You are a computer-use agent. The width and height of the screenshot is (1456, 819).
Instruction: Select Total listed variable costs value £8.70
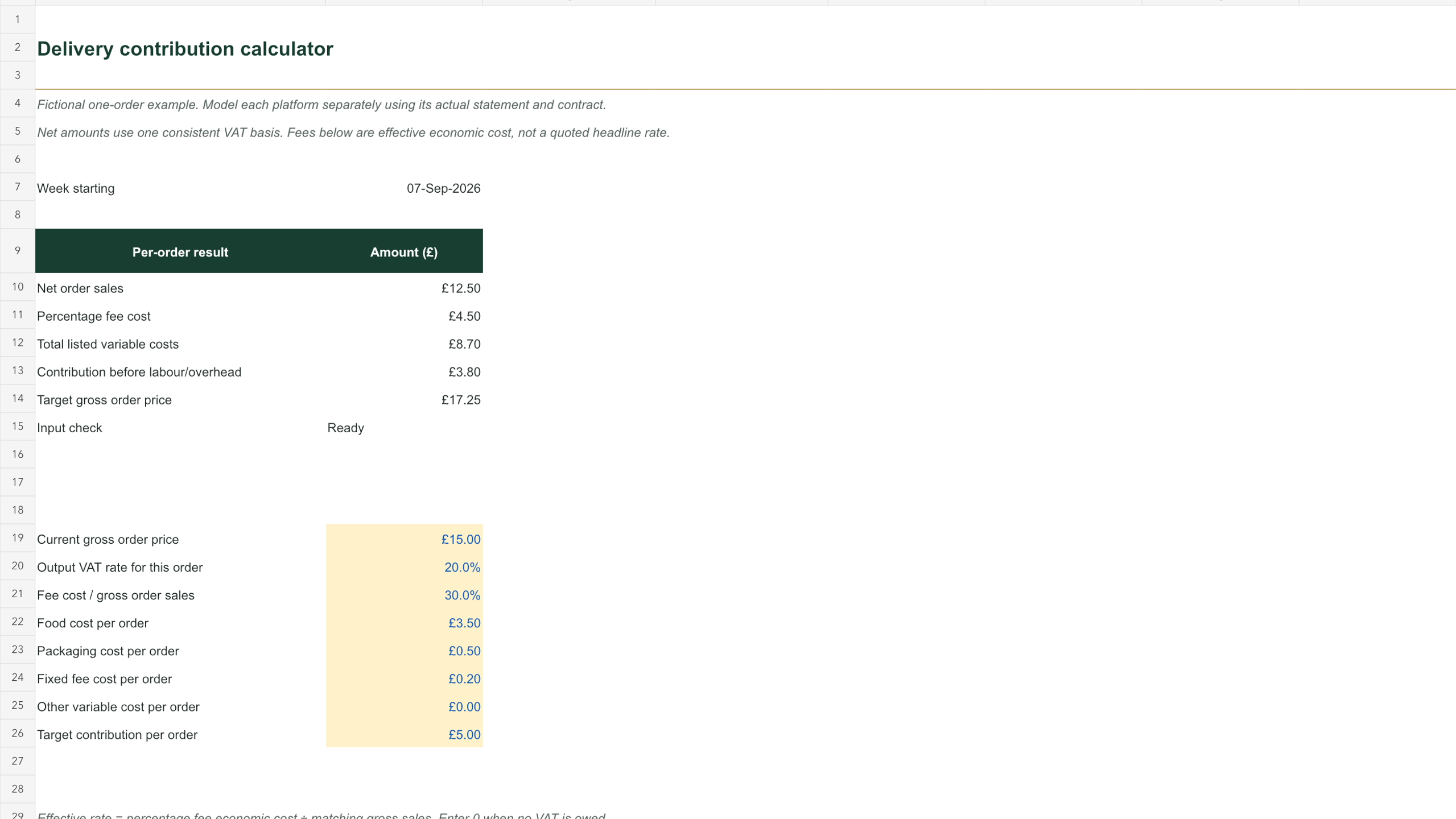[464, 344]
